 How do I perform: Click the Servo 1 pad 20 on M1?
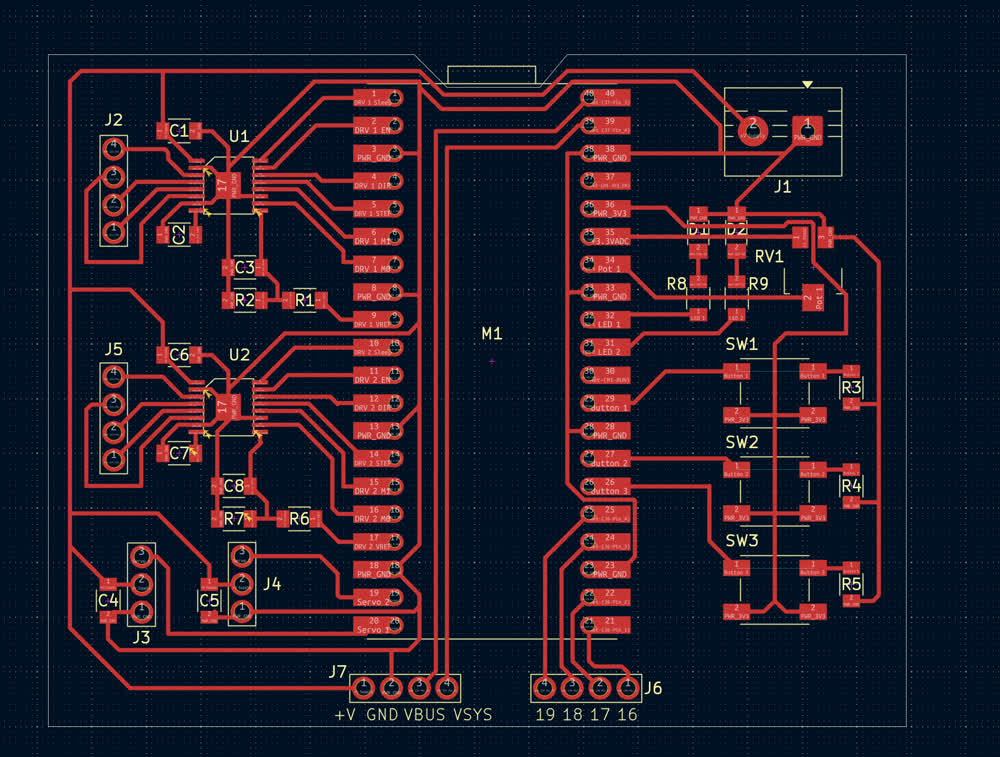[379, 626]
